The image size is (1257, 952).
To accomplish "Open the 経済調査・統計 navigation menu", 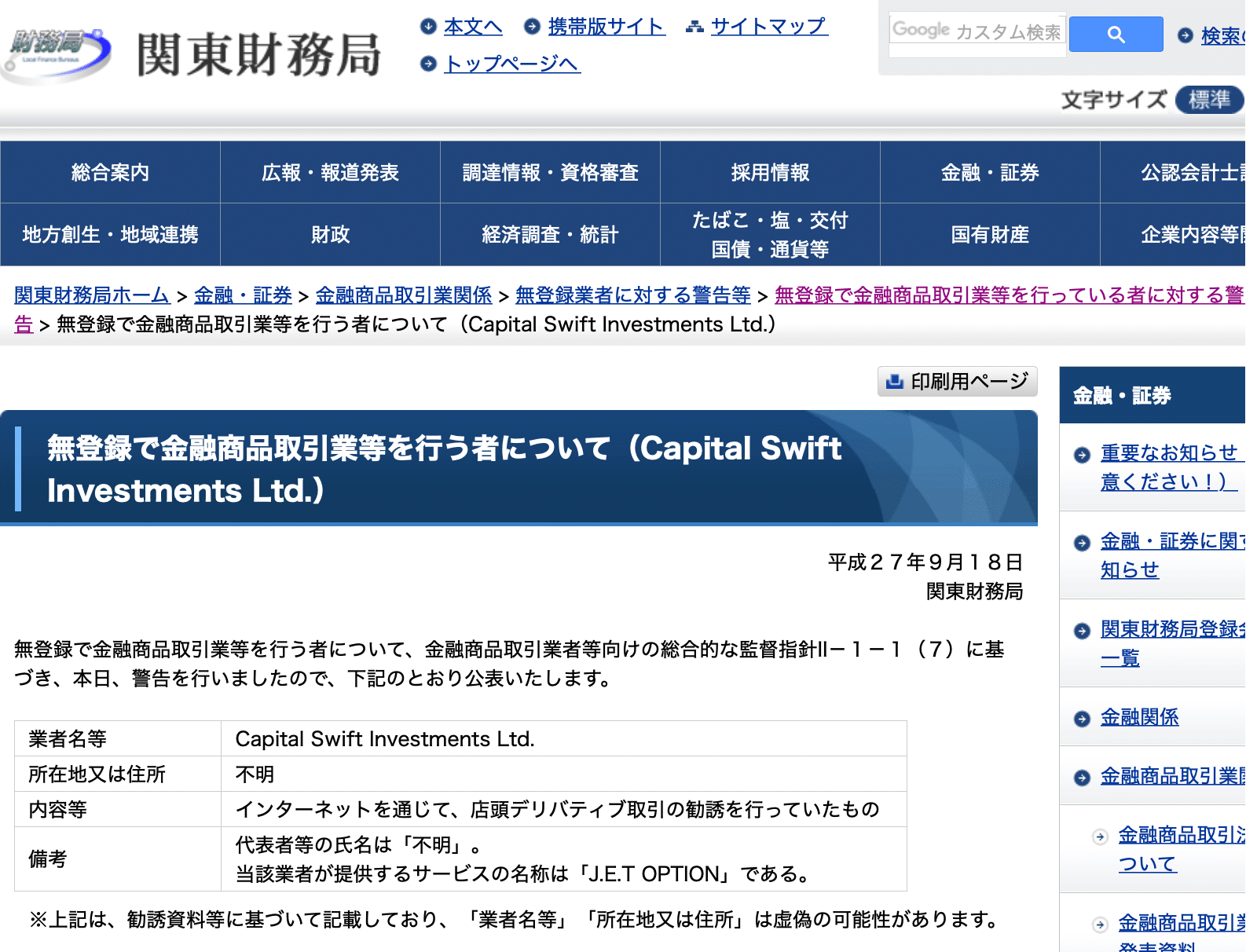I will tap(550, 234).
